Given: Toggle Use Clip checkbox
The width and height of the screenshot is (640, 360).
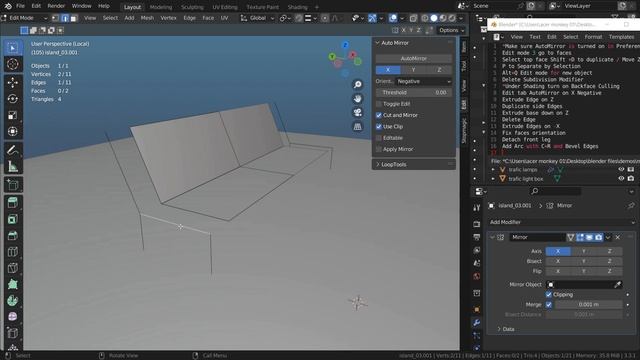Looking at the screenshot, I should point(379,127).
